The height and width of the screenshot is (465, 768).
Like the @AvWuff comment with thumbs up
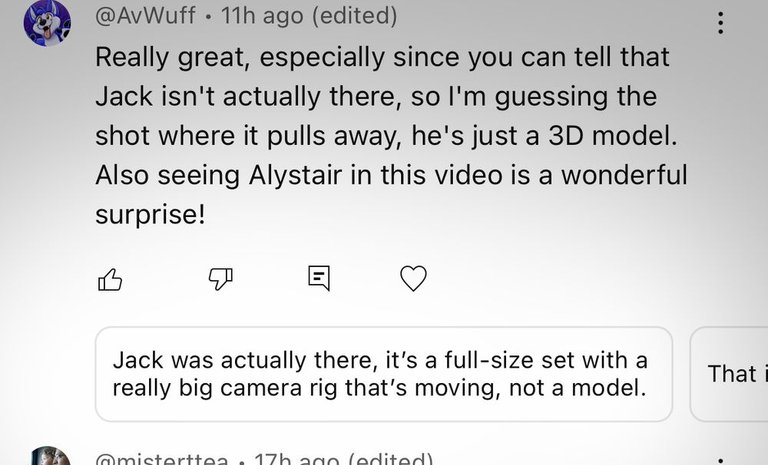point(110,279)
